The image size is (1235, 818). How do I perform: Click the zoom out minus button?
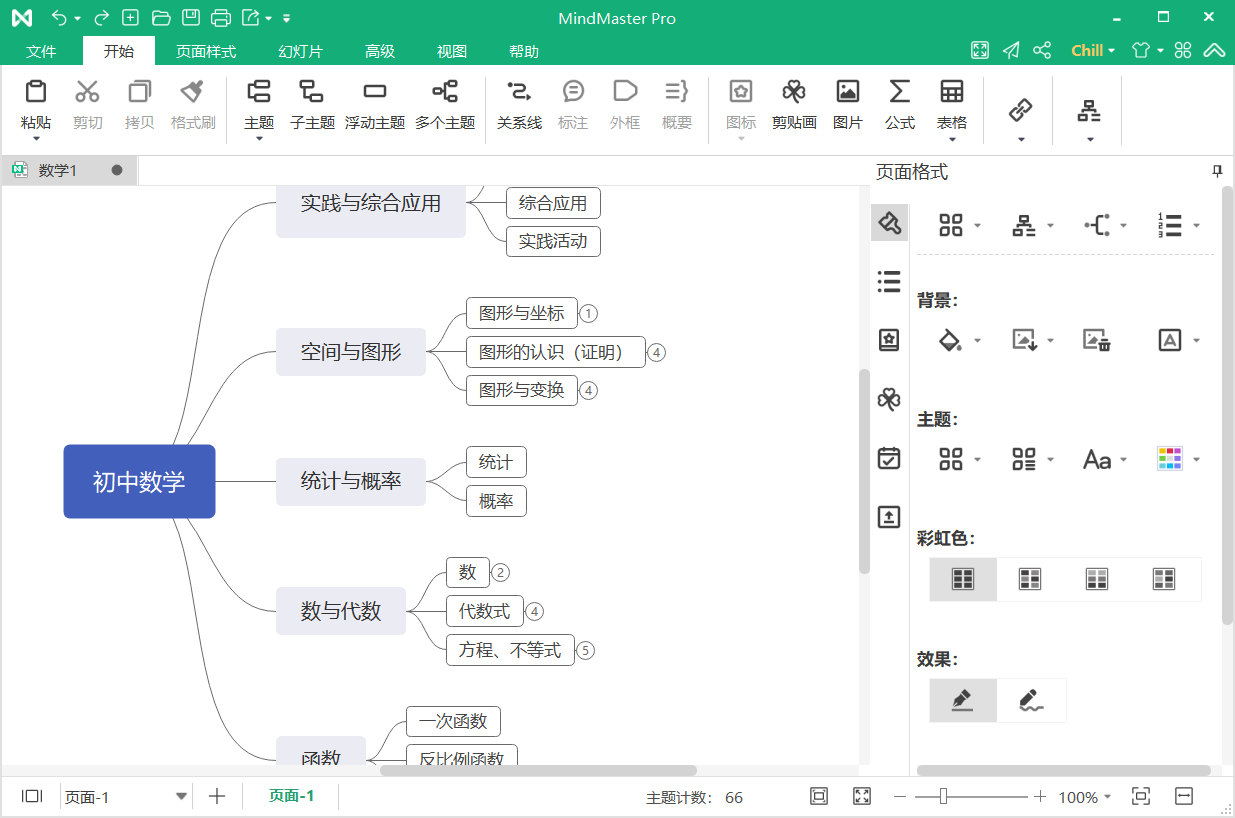pos(900,797)
